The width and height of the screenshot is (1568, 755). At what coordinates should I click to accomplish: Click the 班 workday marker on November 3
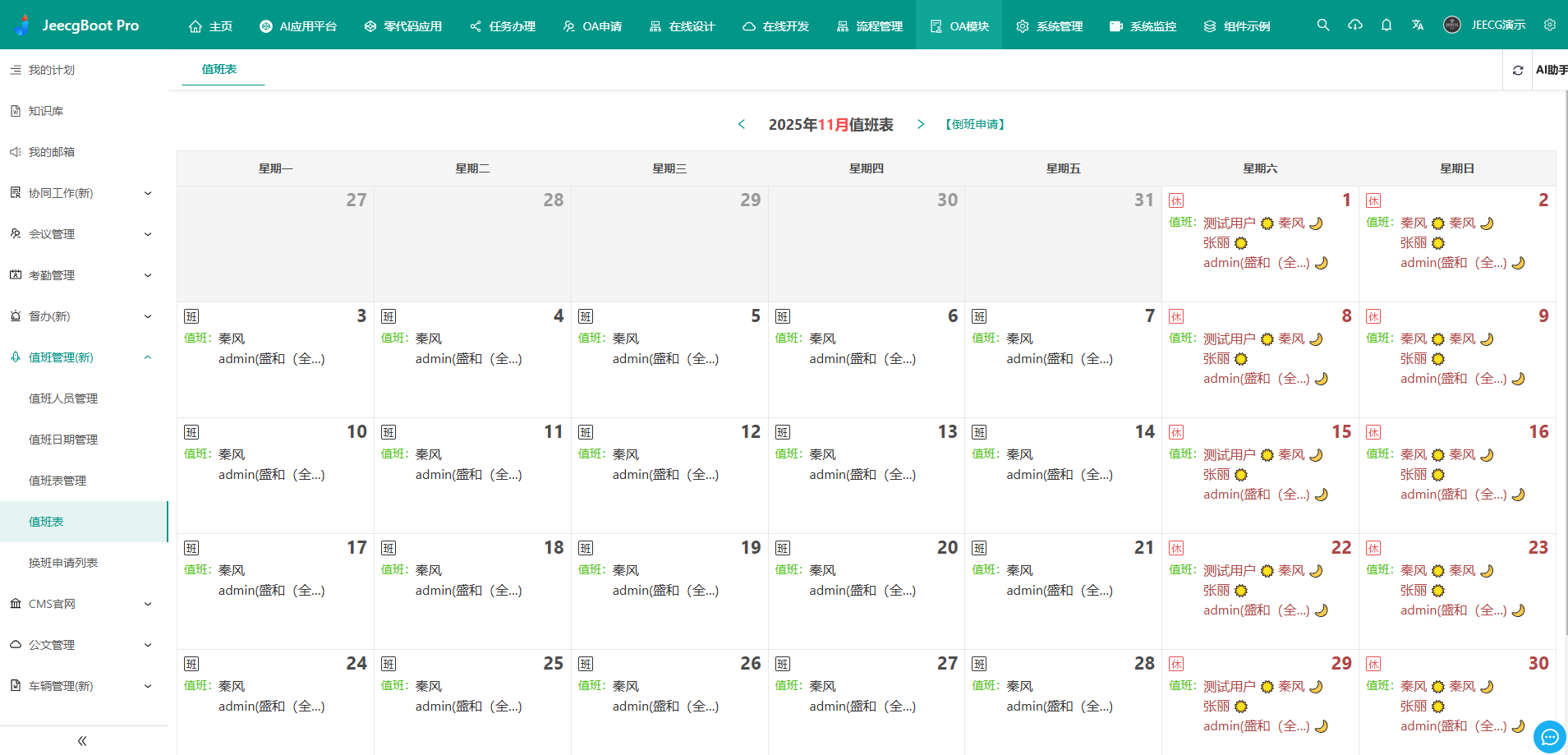(x=191, y=317)
